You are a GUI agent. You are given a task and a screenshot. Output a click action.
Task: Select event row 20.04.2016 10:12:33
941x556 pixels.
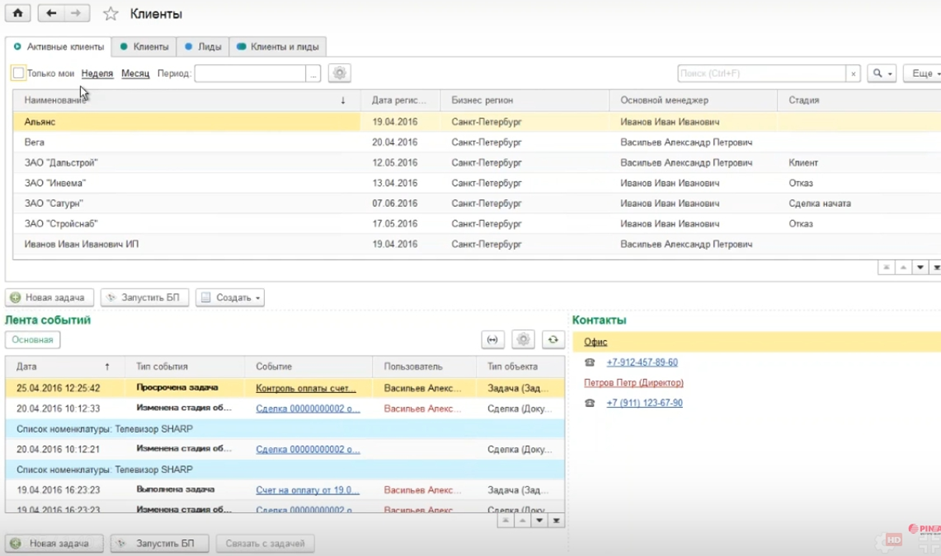pos(285,408)
